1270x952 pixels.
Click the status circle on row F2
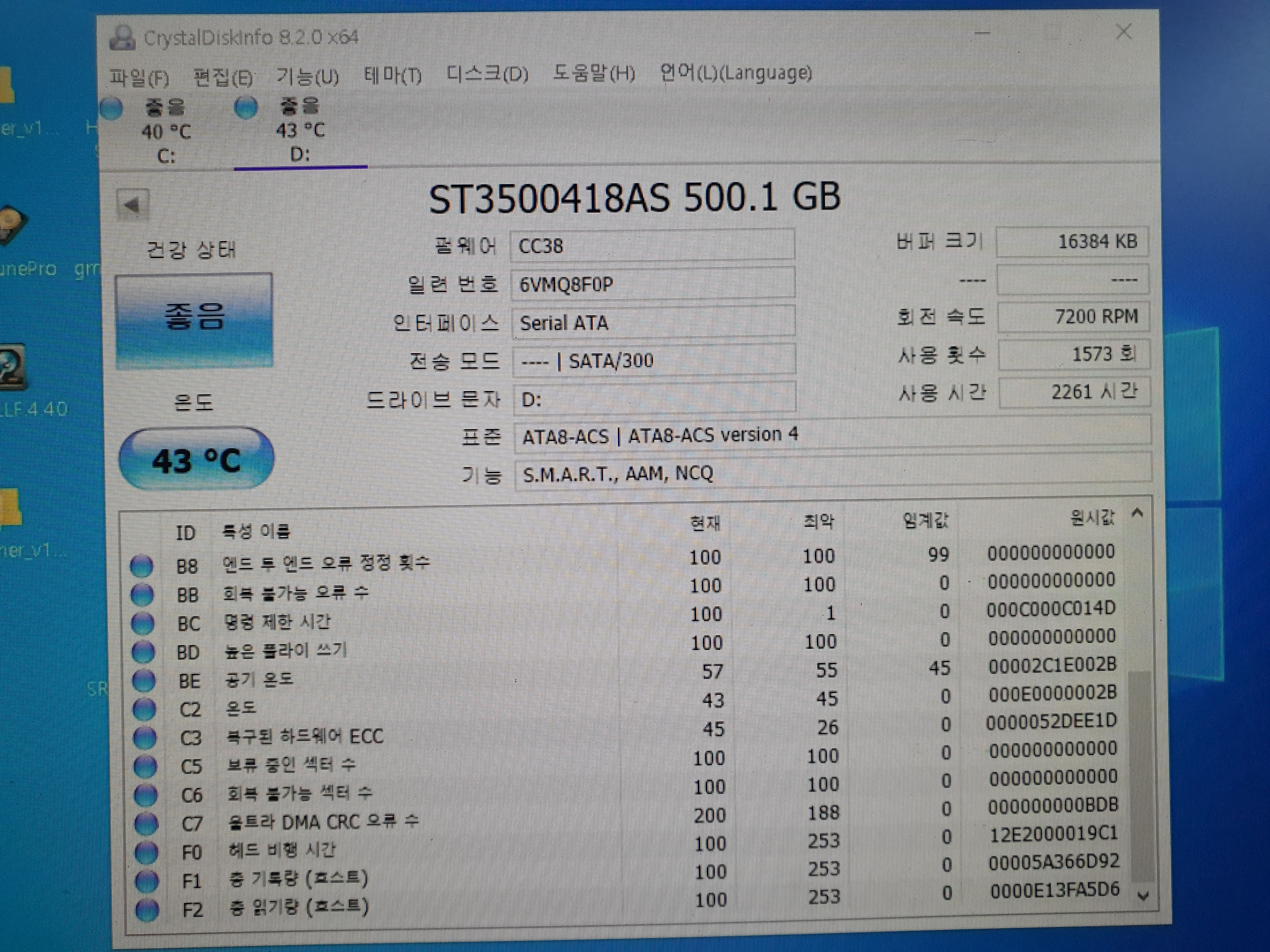(147, 910)
